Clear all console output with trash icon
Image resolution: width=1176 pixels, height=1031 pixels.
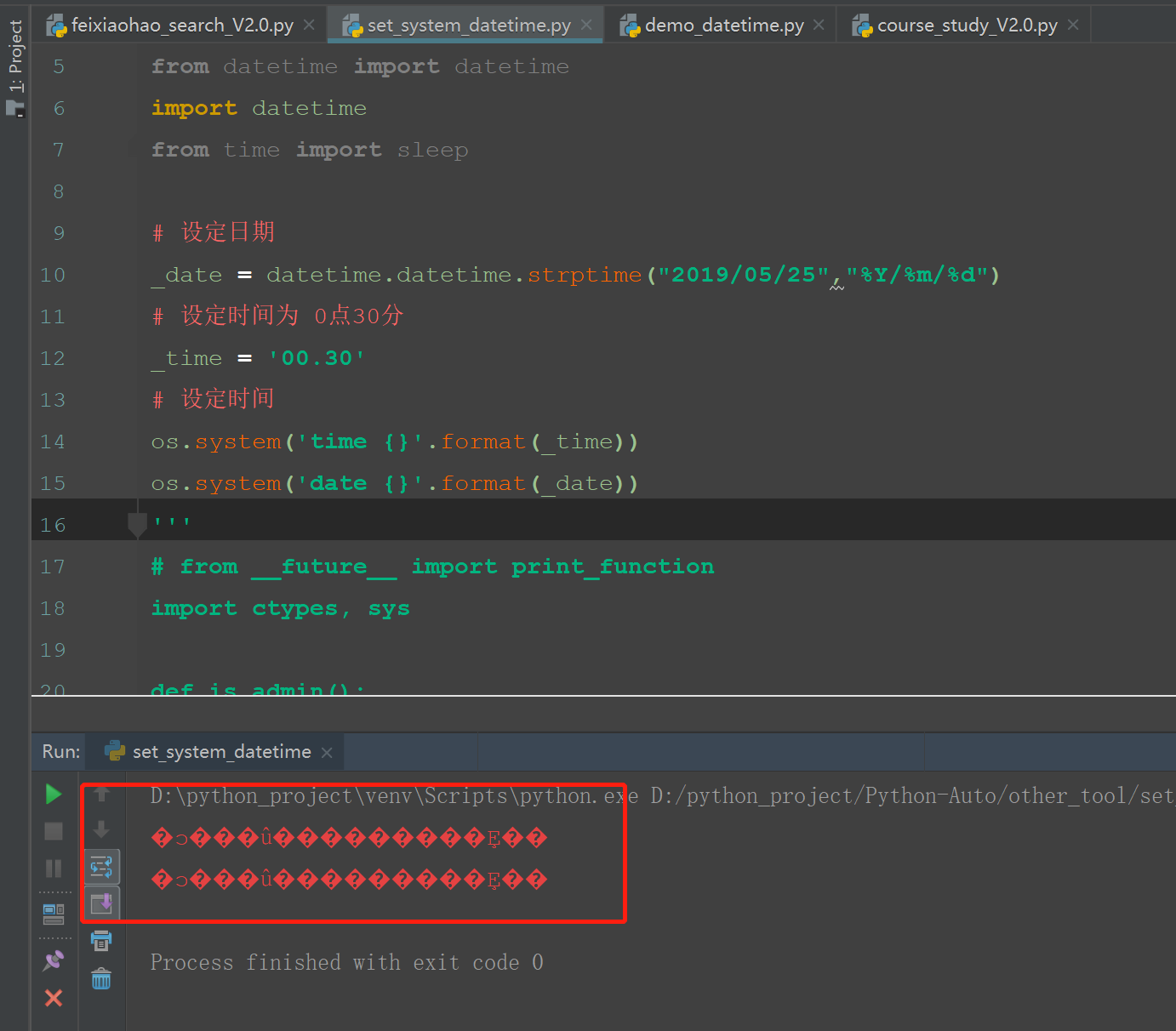[101, 978]
